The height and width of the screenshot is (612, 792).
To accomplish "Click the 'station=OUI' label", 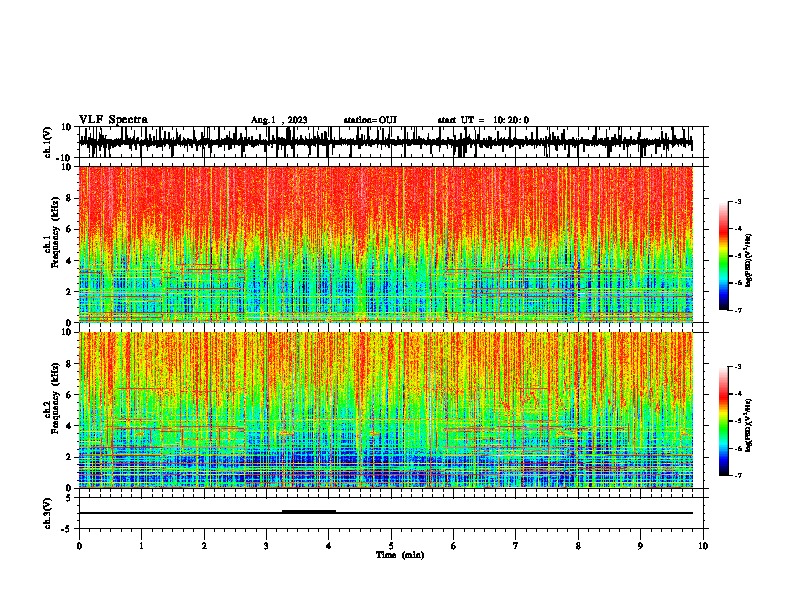I will 370,120.
